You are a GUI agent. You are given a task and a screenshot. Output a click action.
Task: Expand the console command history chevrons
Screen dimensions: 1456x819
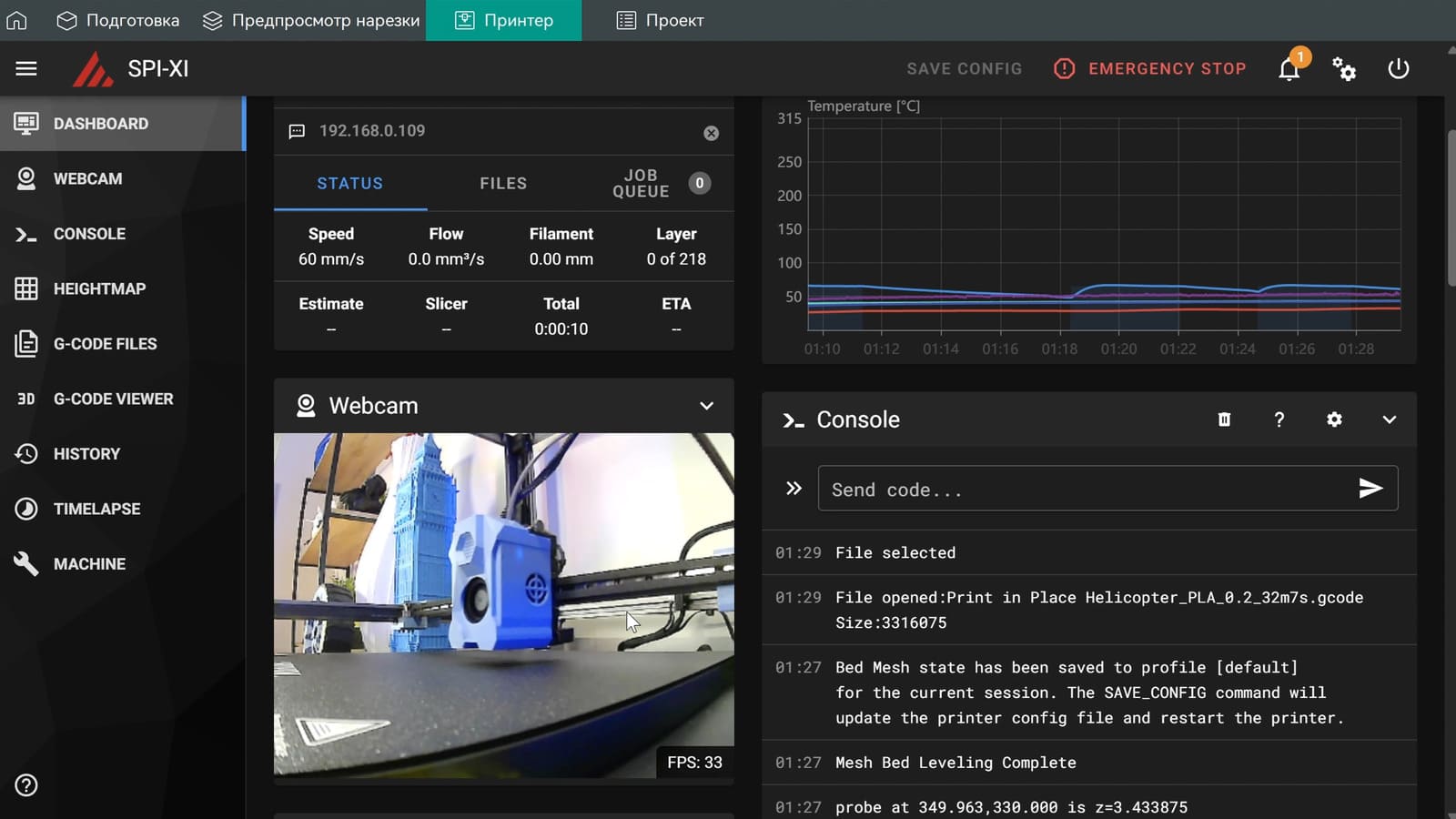[794, 489]
